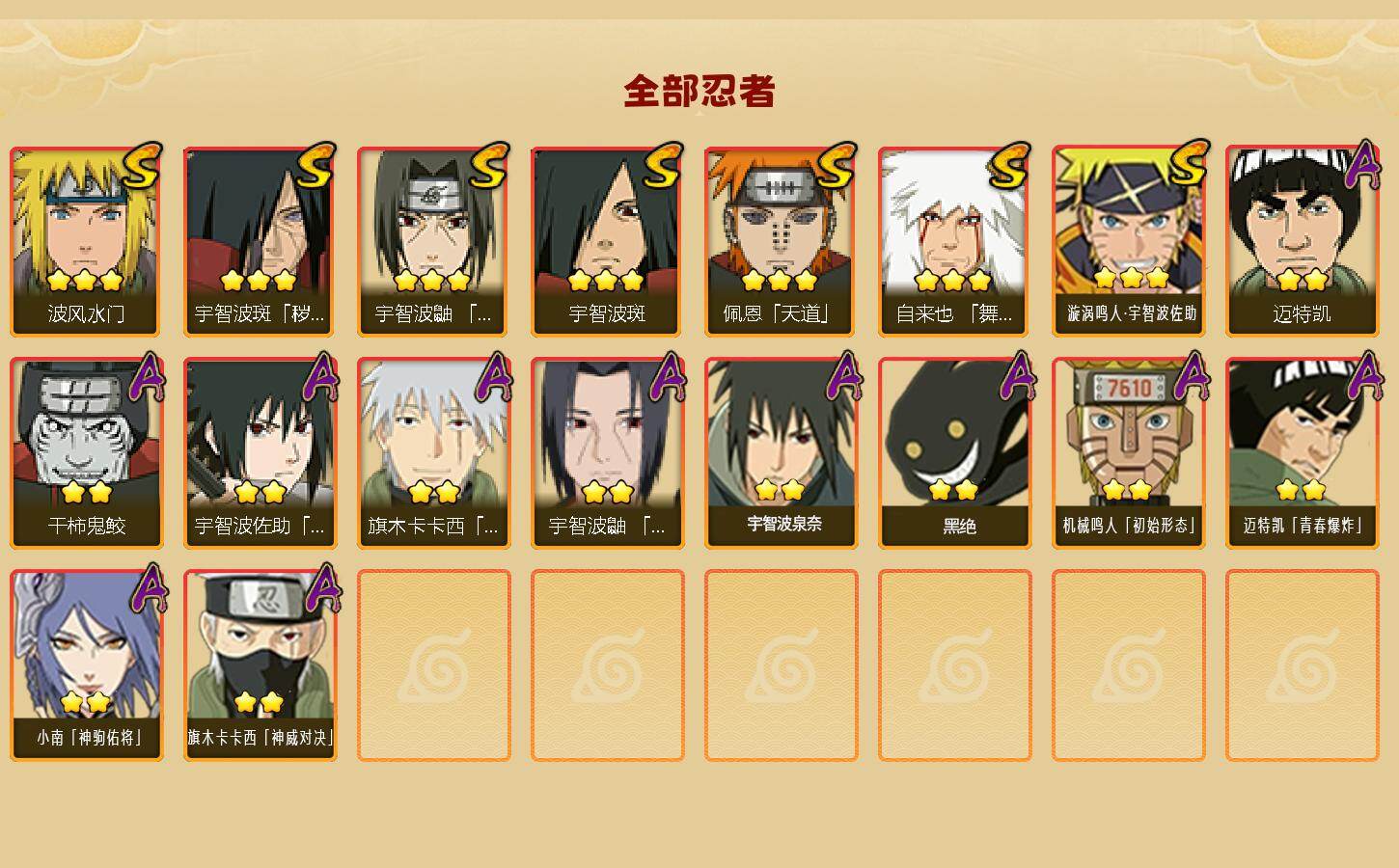Select the 旗木卡卡西「神威对决」 card
This screenshot has height=868, width=1399.
[x=260, y=665]
